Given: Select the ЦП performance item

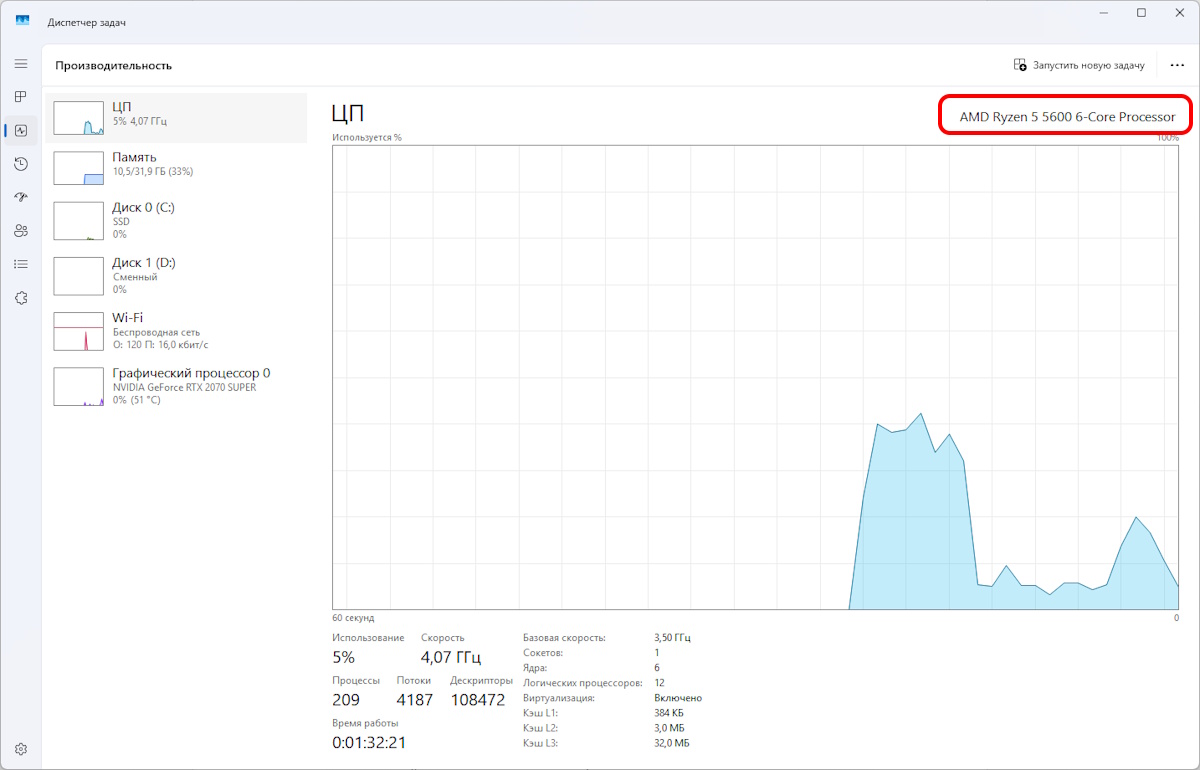Looking at the screenshot, I should point(177,118).
